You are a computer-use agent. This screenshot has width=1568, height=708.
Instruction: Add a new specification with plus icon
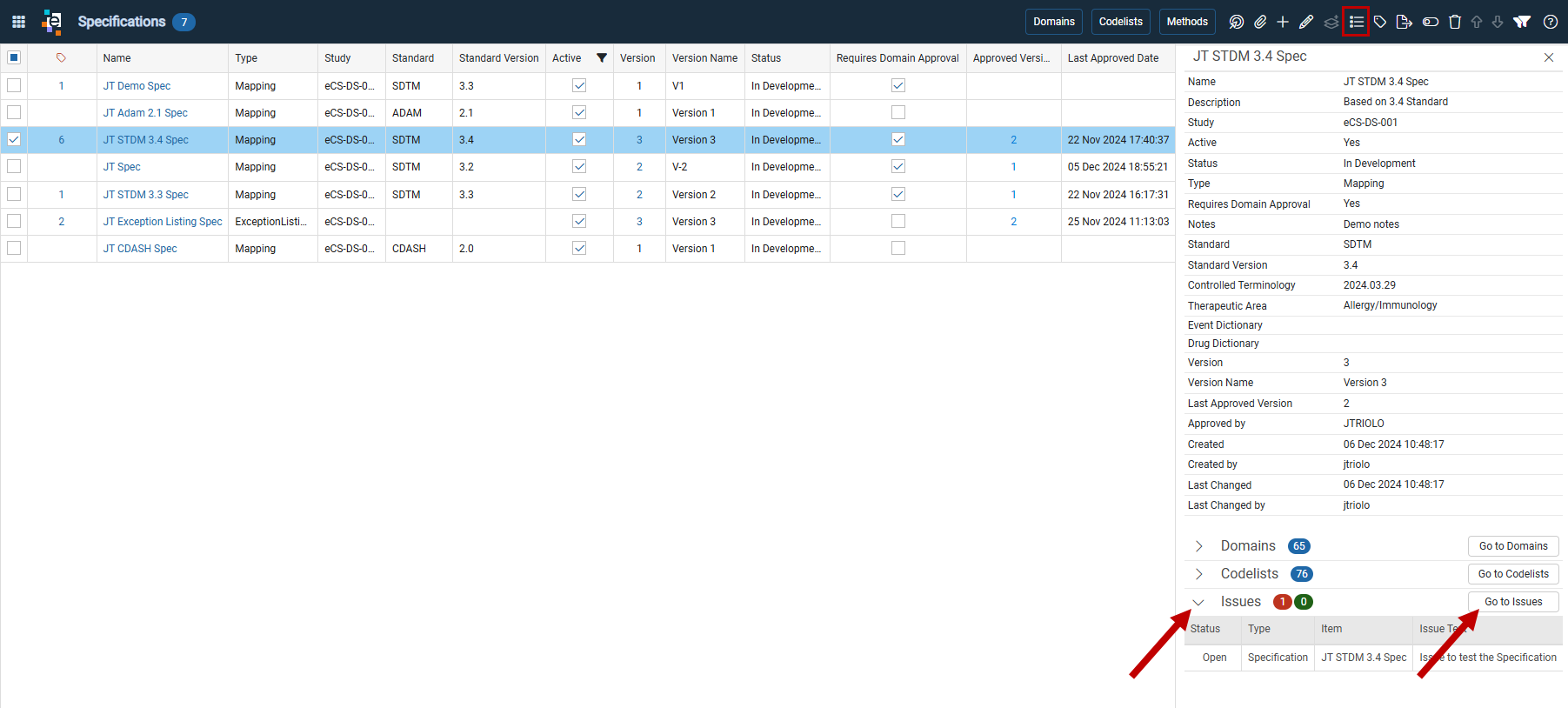coord(1283,22)
